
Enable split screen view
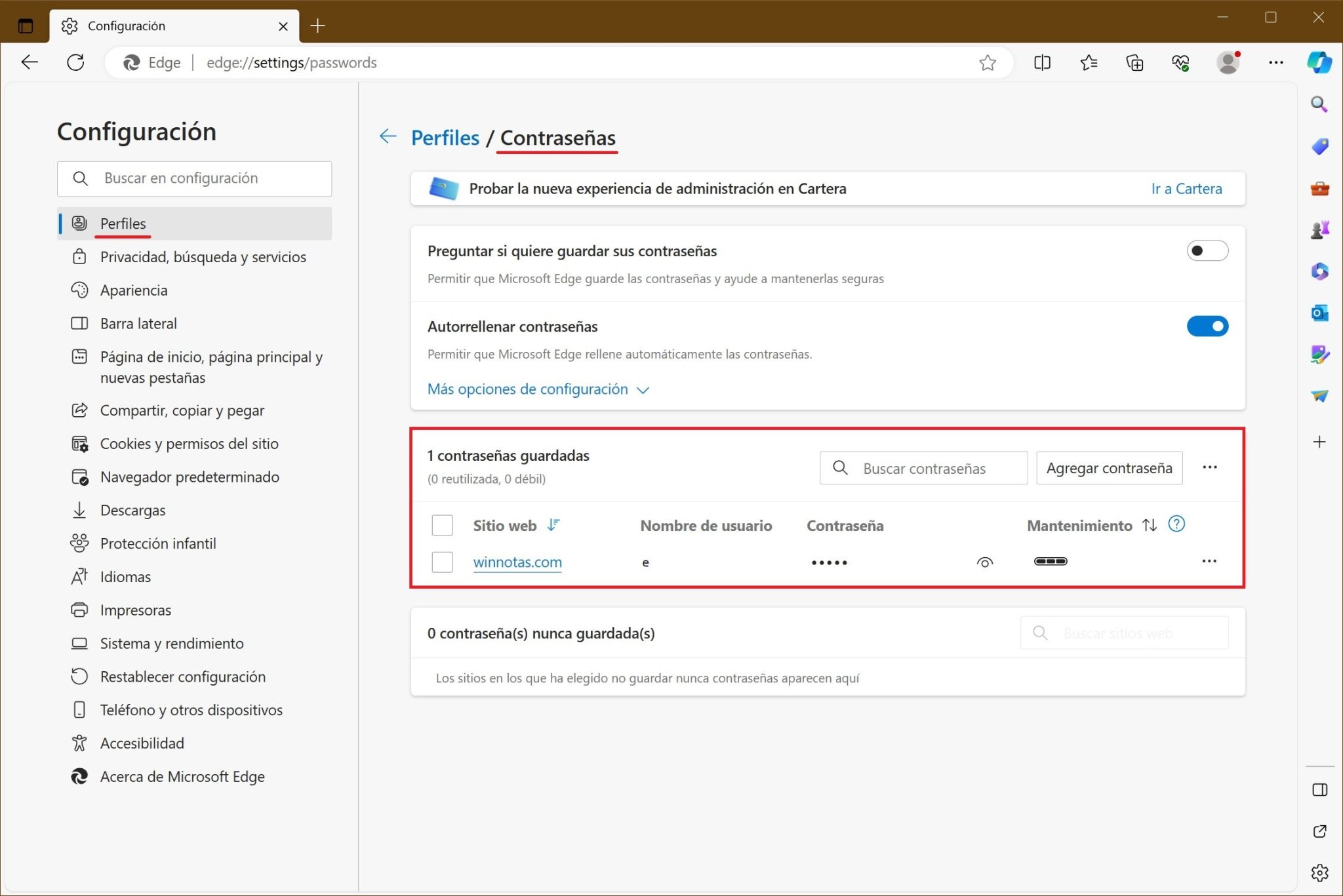[1041, 62]
